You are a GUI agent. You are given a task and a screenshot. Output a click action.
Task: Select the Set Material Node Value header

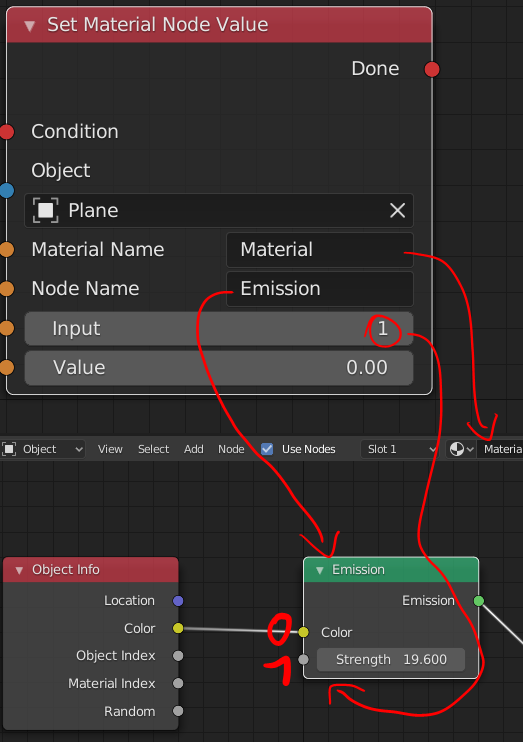coord(219,25)
